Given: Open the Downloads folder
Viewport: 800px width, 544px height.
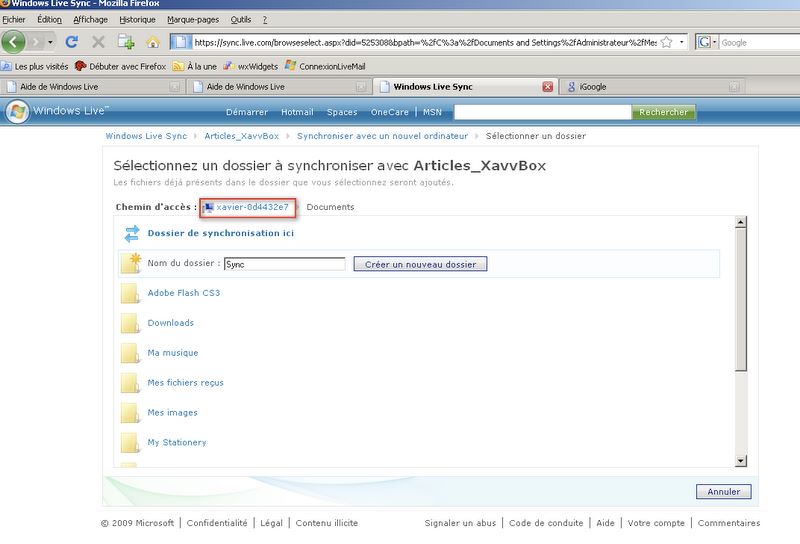Looking at the screenshot, I should (170, 323).
